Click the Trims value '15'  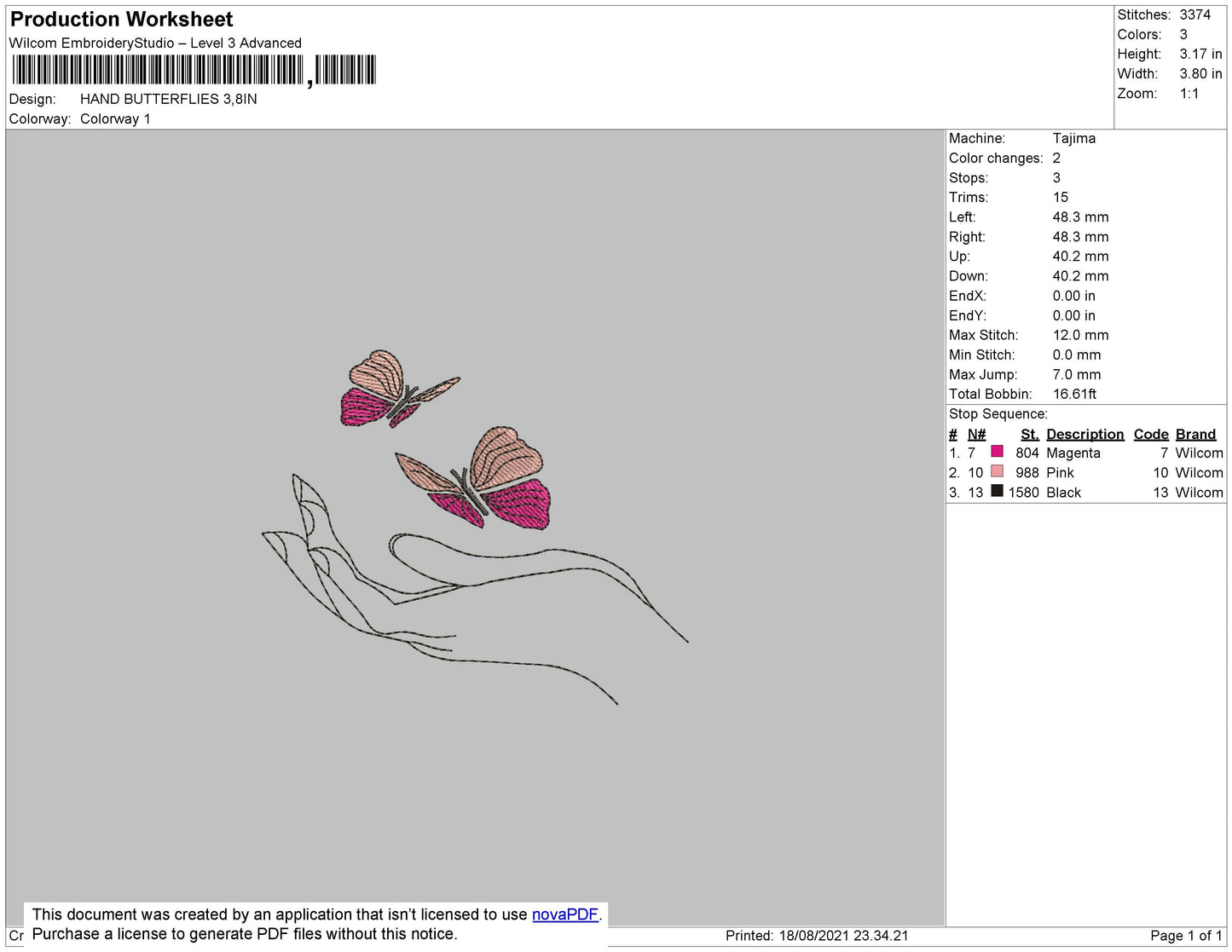1060,197
